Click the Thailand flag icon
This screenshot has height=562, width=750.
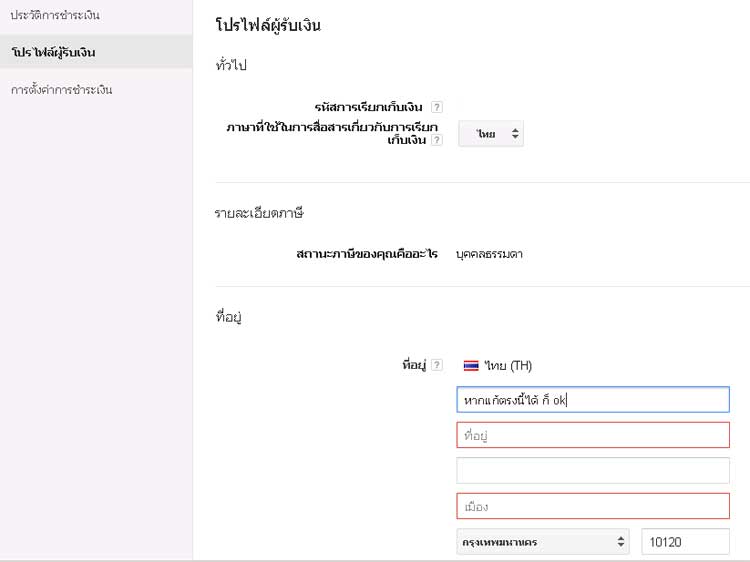(x=471, y=366)
